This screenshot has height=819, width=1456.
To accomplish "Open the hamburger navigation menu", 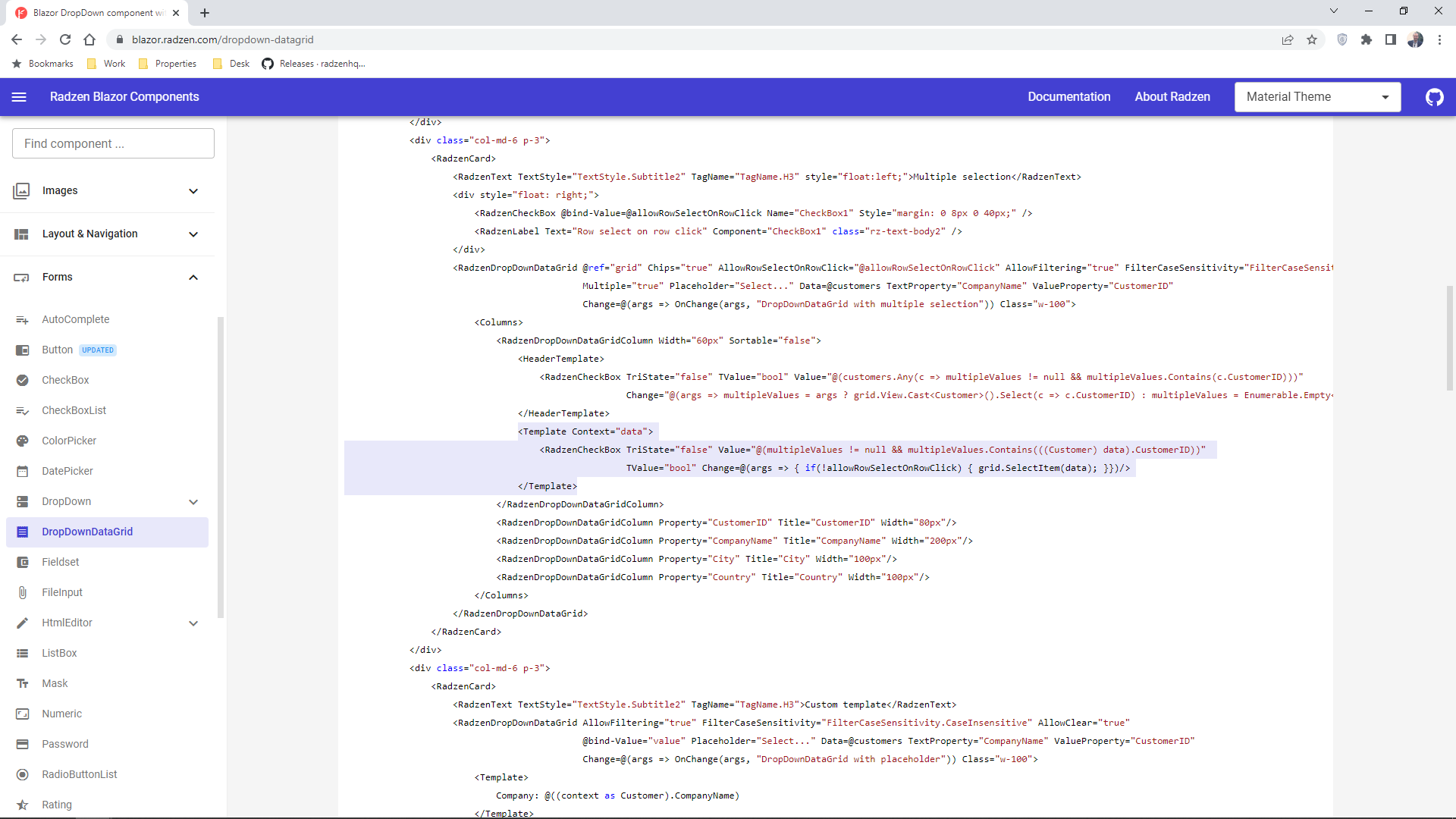I will coord(19,97).
